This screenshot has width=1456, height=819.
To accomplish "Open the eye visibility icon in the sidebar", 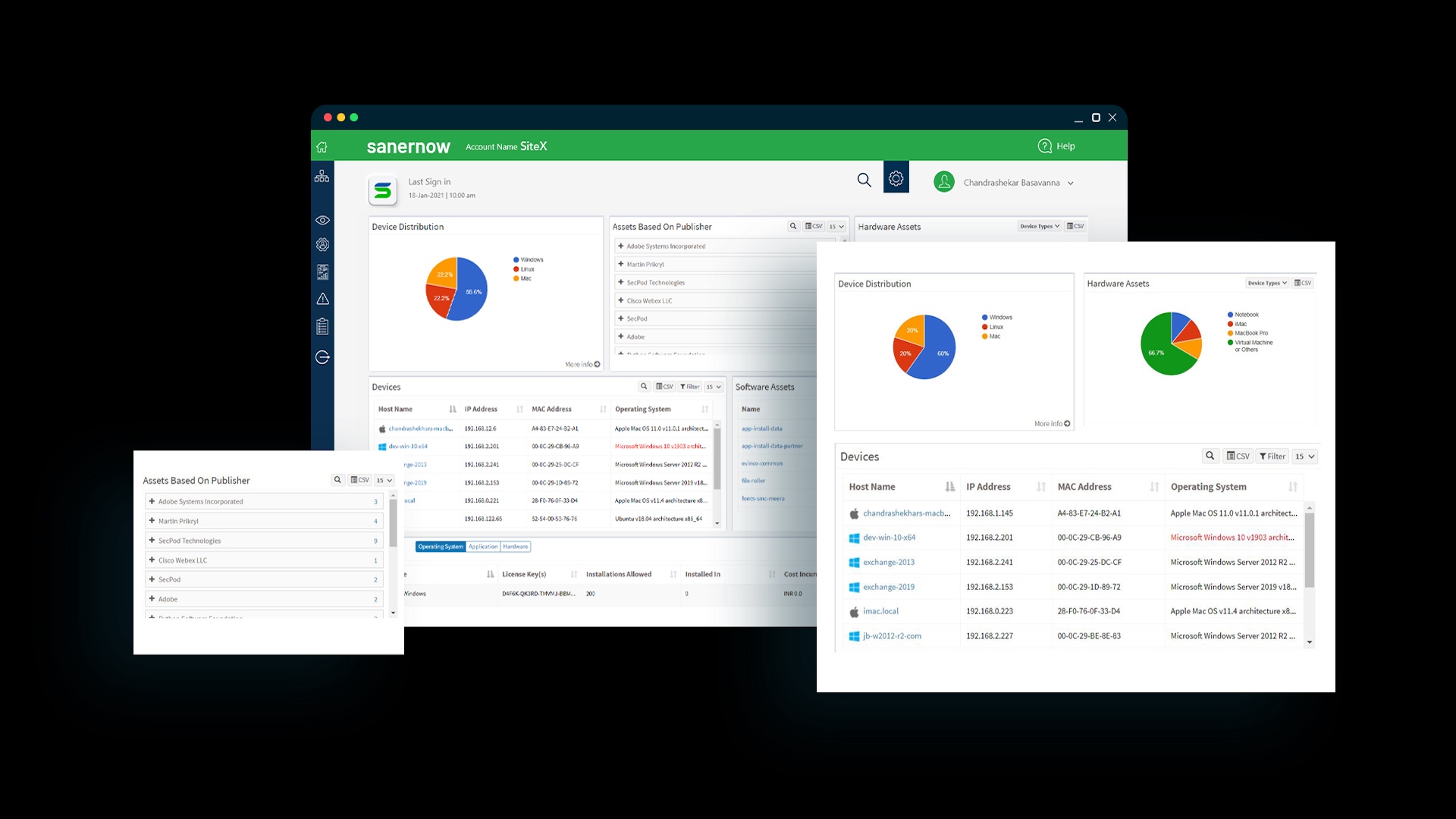I will click(322, 220).
